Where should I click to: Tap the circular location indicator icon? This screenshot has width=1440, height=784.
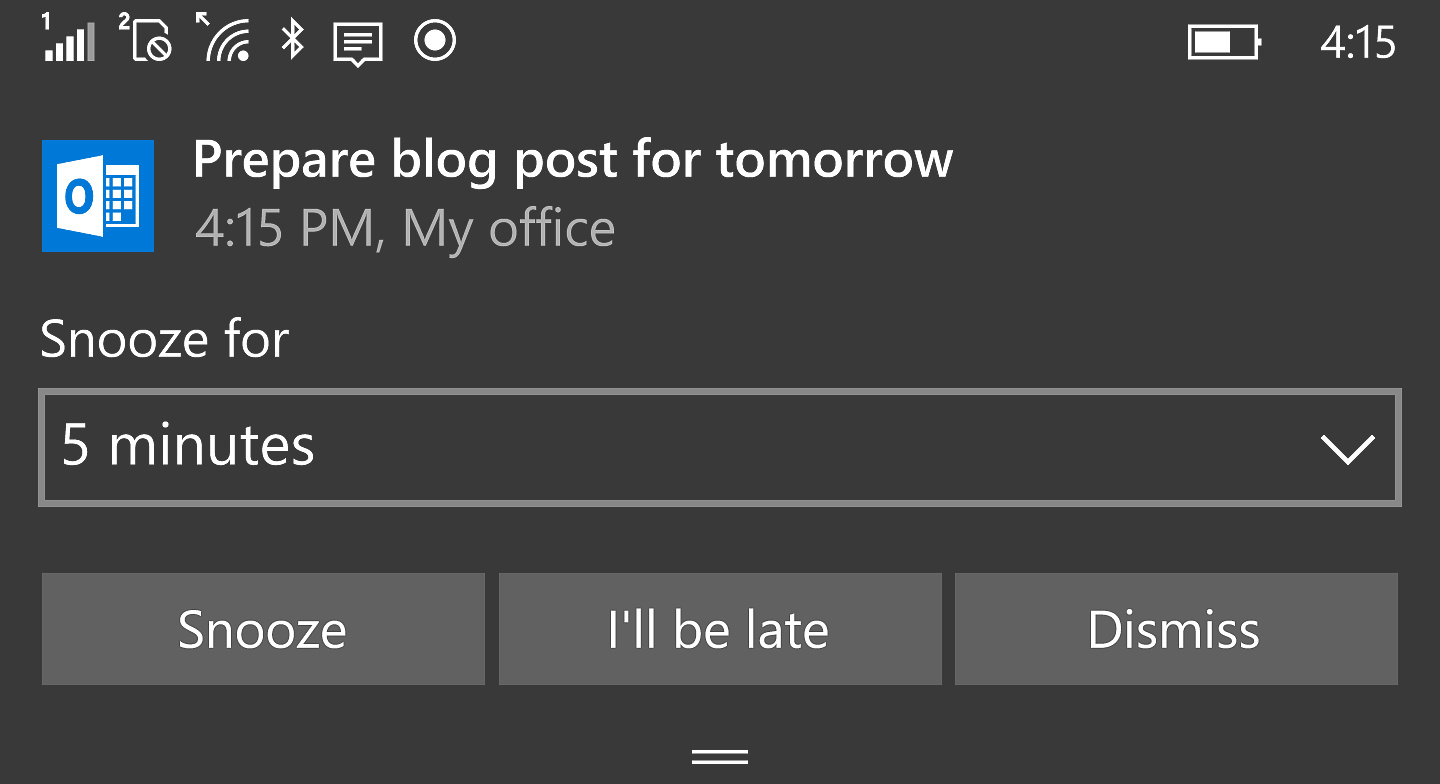tap(435, 41)
